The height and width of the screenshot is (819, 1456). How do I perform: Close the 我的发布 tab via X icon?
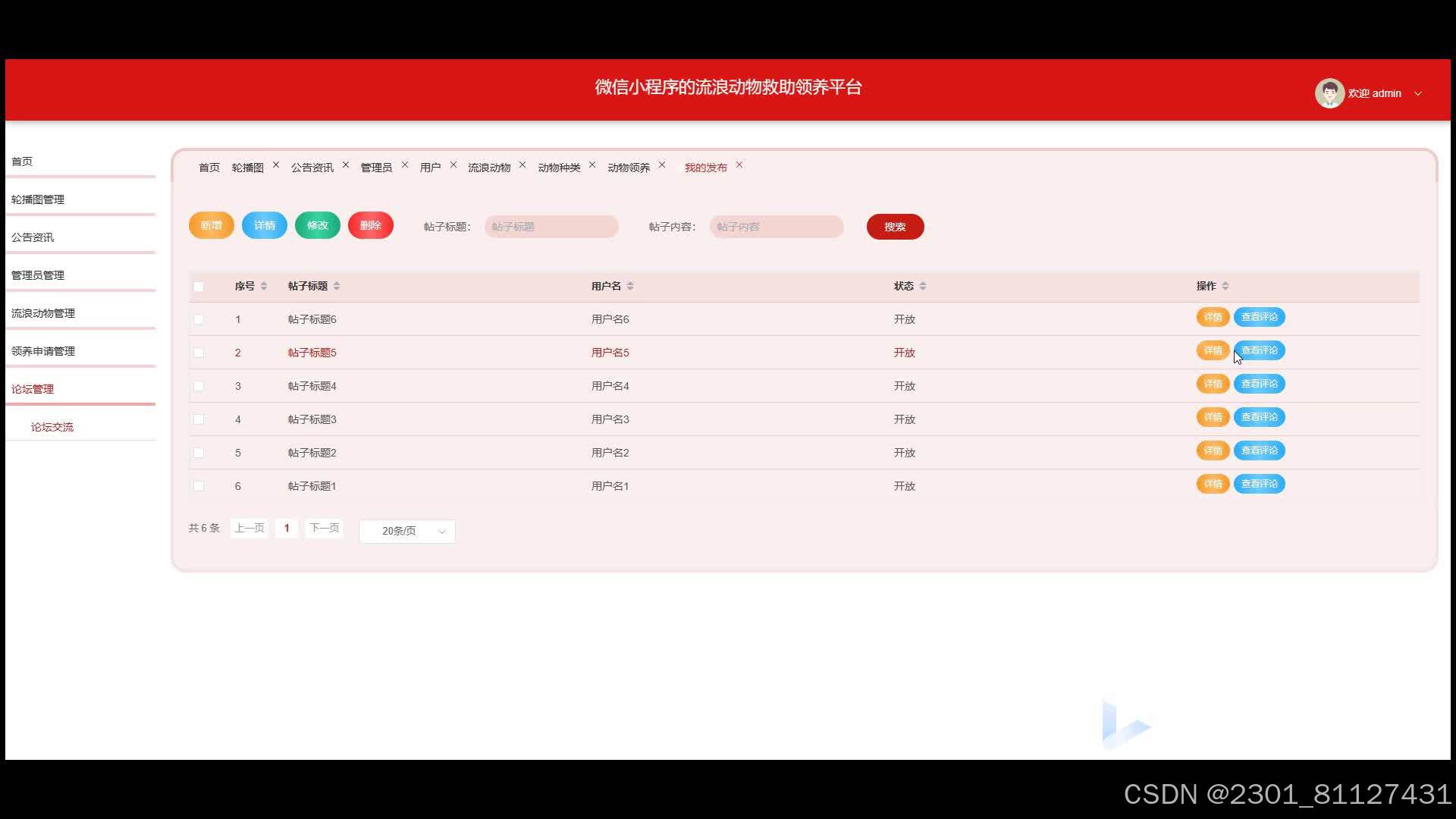(739, 165)
